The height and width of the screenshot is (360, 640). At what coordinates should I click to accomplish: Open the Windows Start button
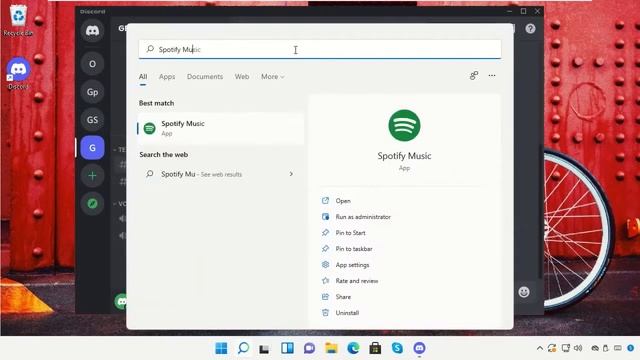(221, 348)
